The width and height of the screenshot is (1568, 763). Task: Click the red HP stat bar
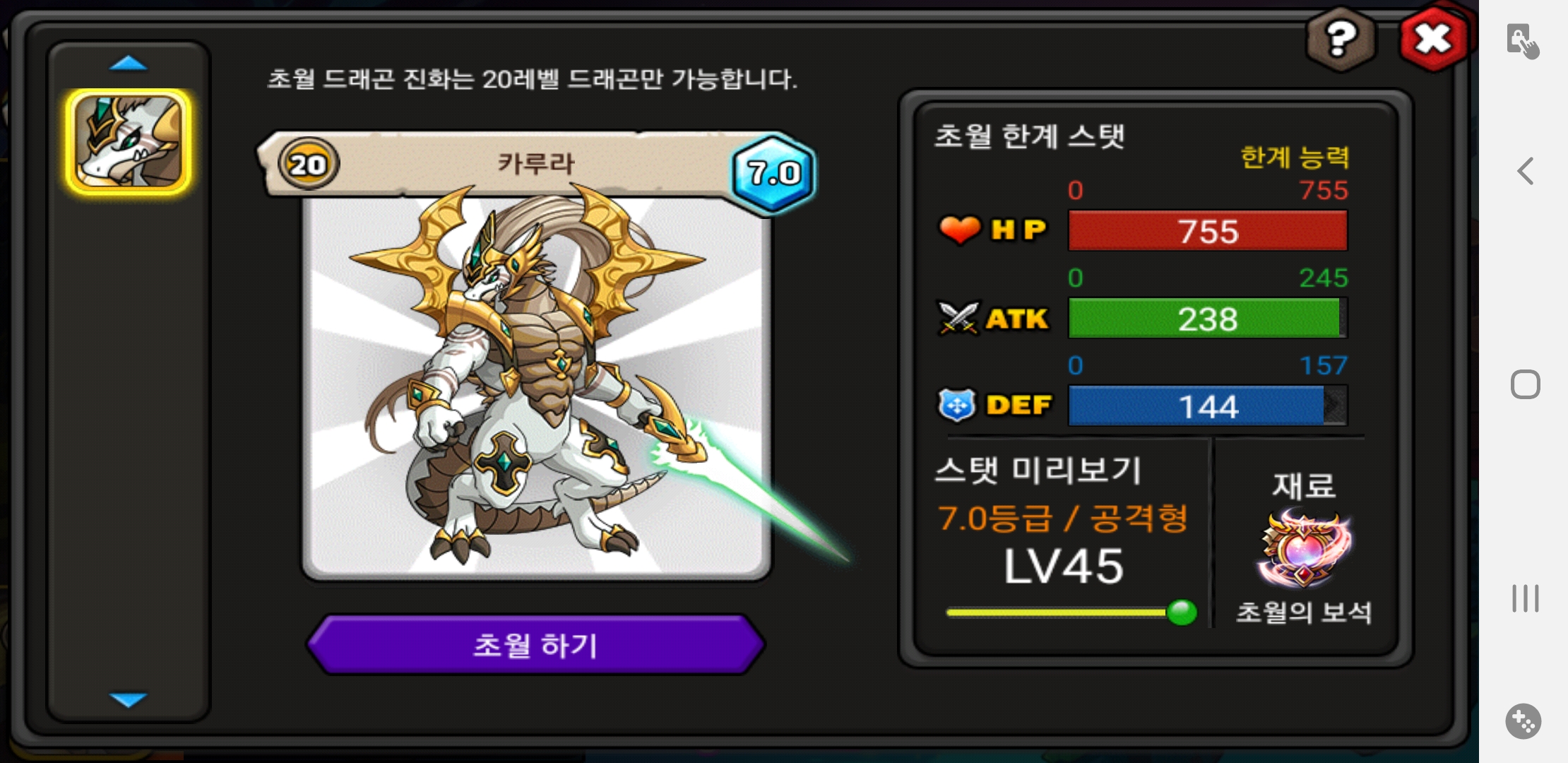click(x=1208, y=231)
